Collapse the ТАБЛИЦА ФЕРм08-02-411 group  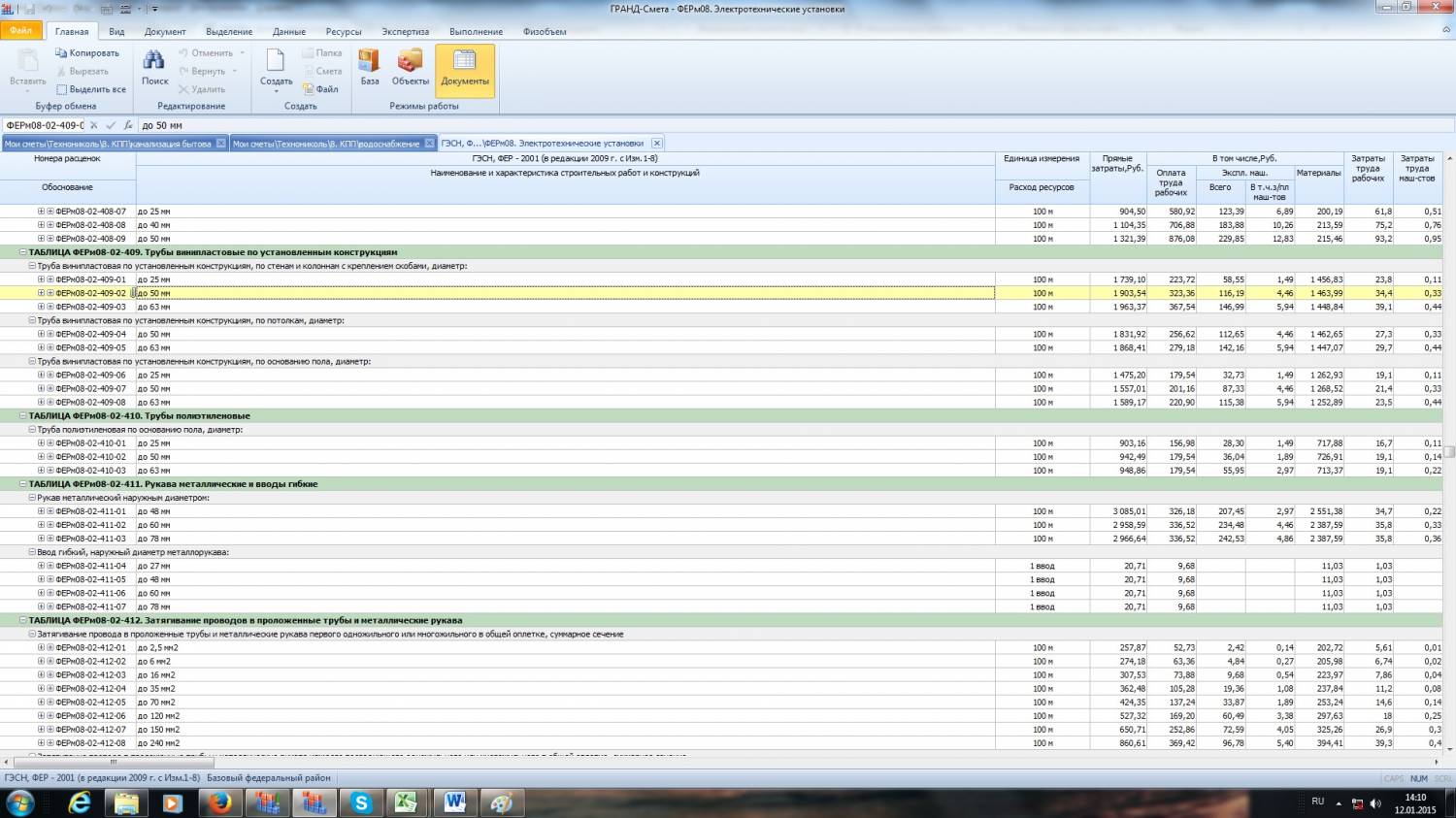(x=22, y=484)
